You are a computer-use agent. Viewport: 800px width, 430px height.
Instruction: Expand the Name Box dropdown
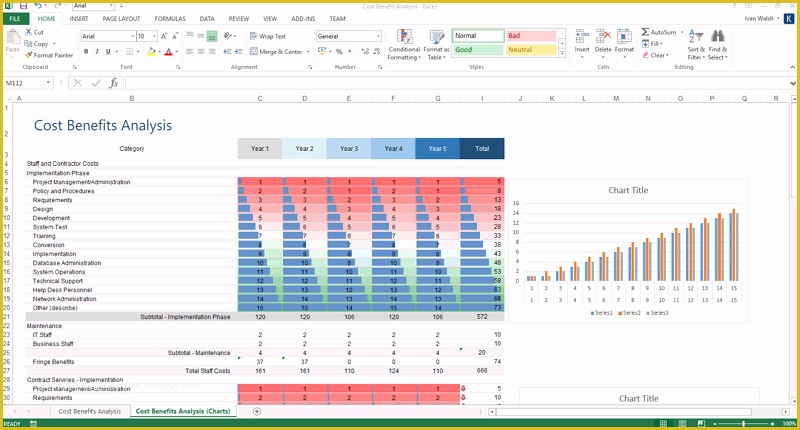coord(48,83)
